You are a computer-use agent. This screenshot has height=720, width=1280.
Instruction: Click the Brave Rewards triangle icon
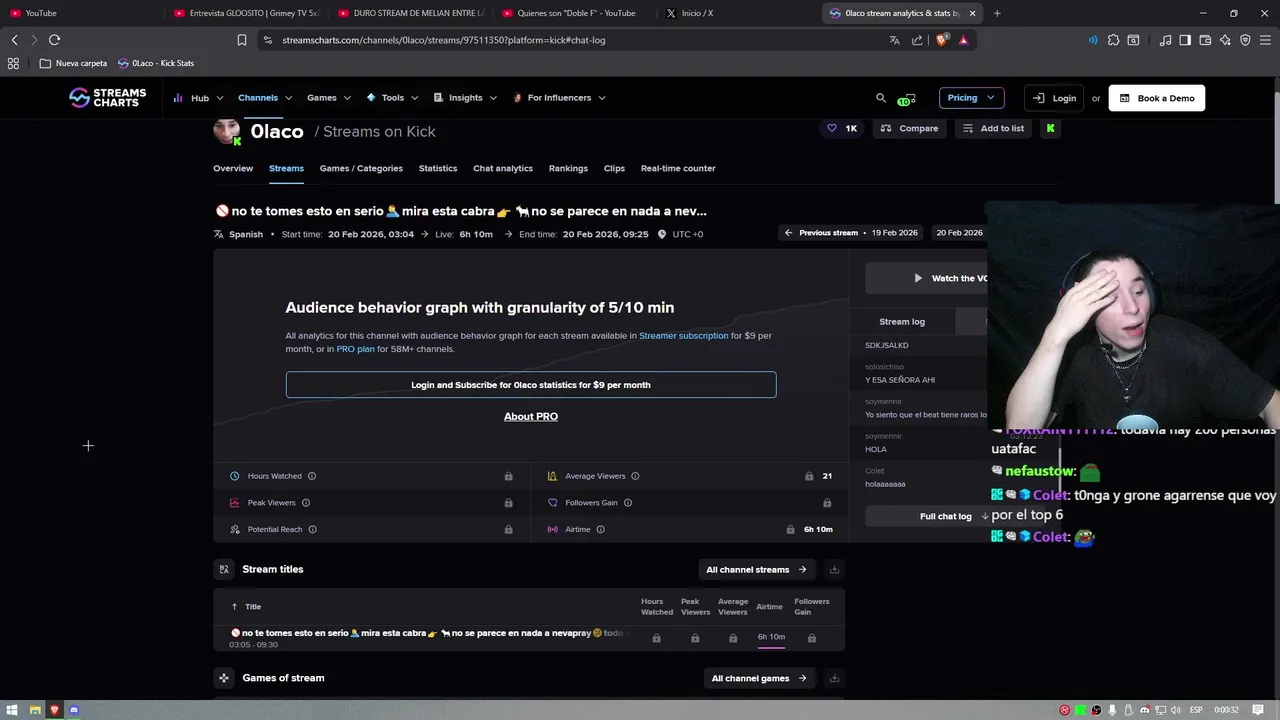(x=963, y=40)
